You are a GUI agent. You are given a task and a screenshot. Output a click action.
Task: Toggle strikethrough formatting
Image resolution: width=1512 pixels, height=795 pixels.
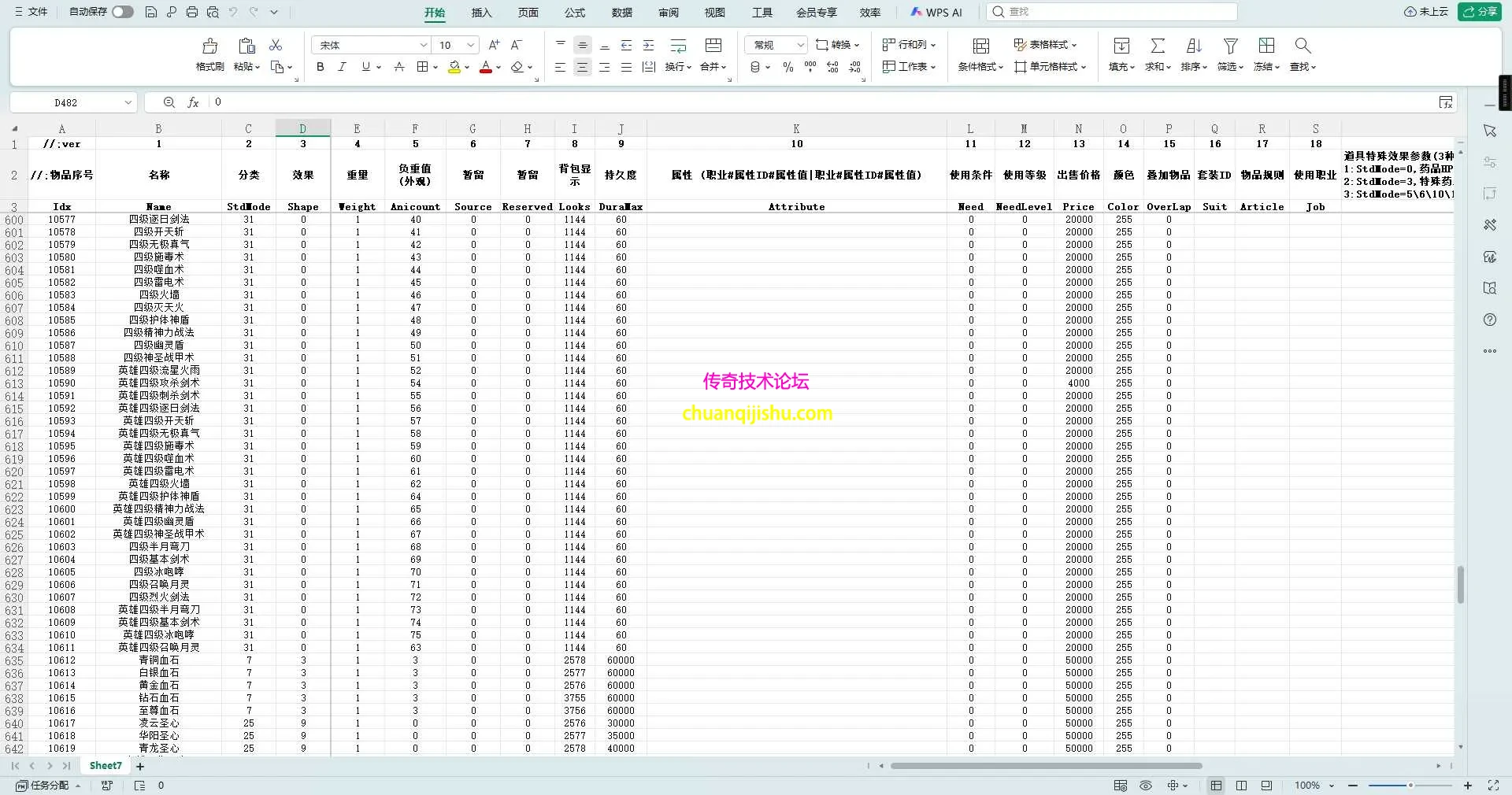[399, 67]
